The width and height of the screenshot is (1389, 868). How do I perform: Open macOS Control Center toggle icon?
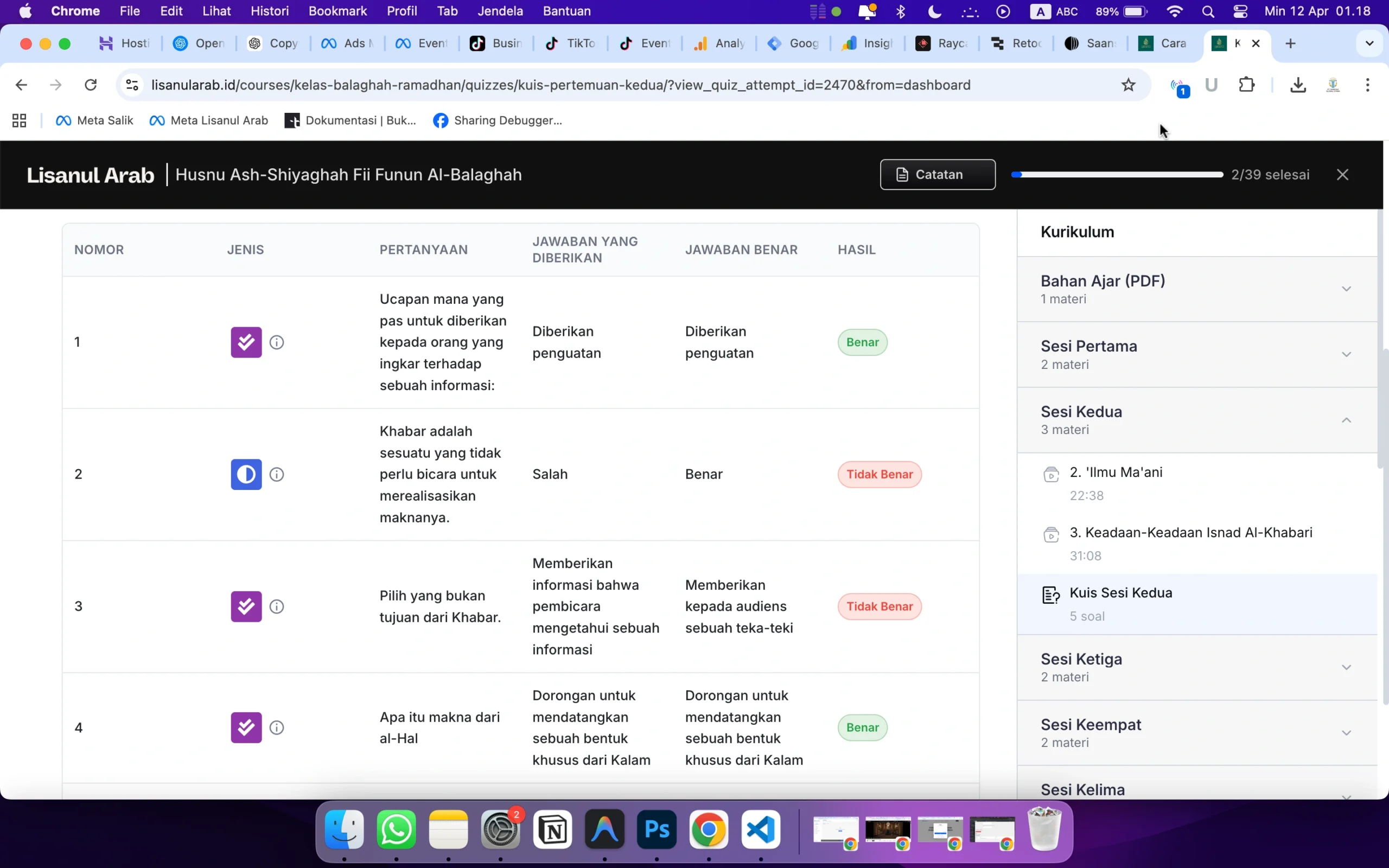pyautogui.click(x=1240, y=11)
